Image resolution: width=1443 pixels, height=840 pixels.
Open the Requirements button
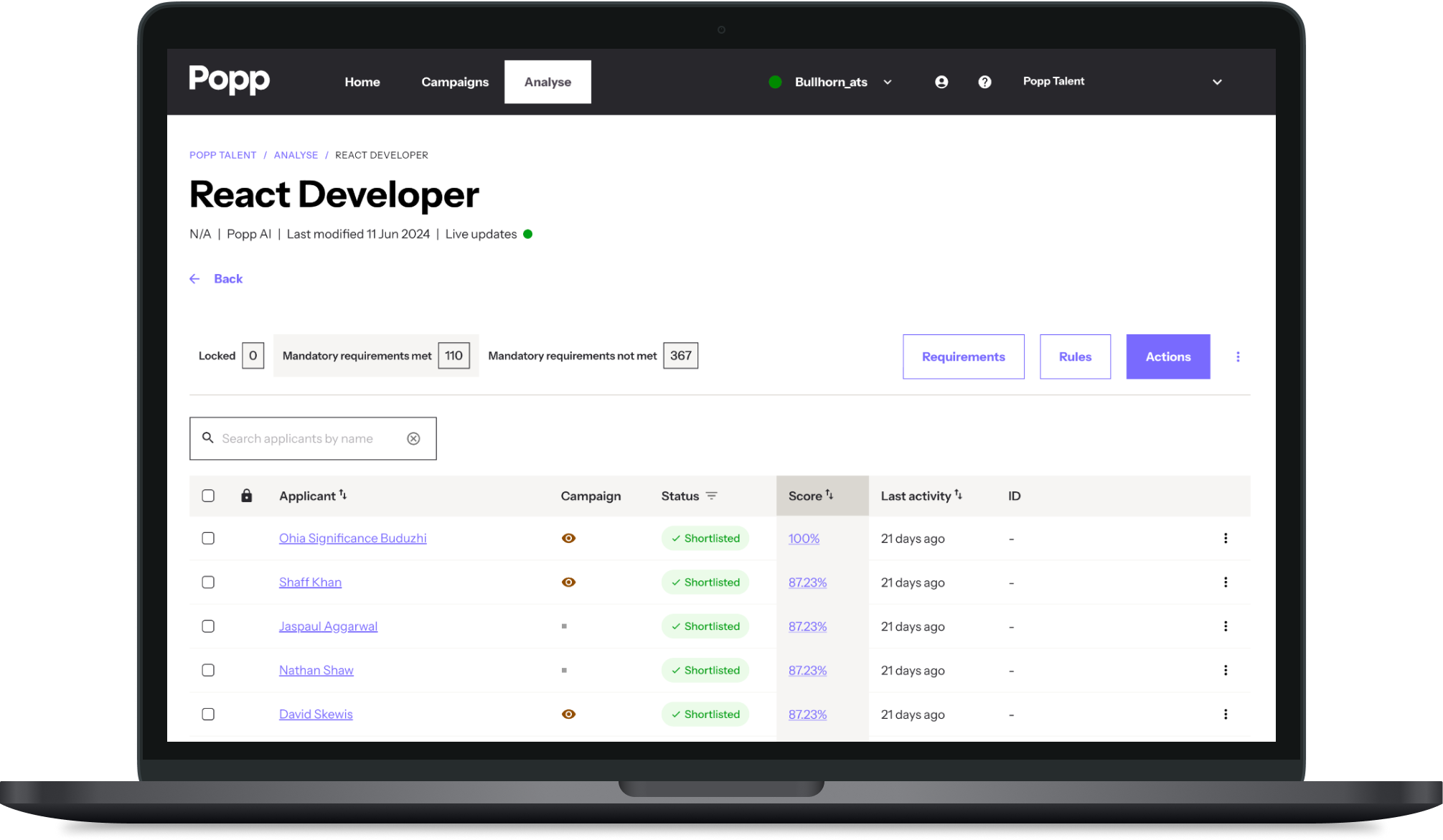[963, 357]
